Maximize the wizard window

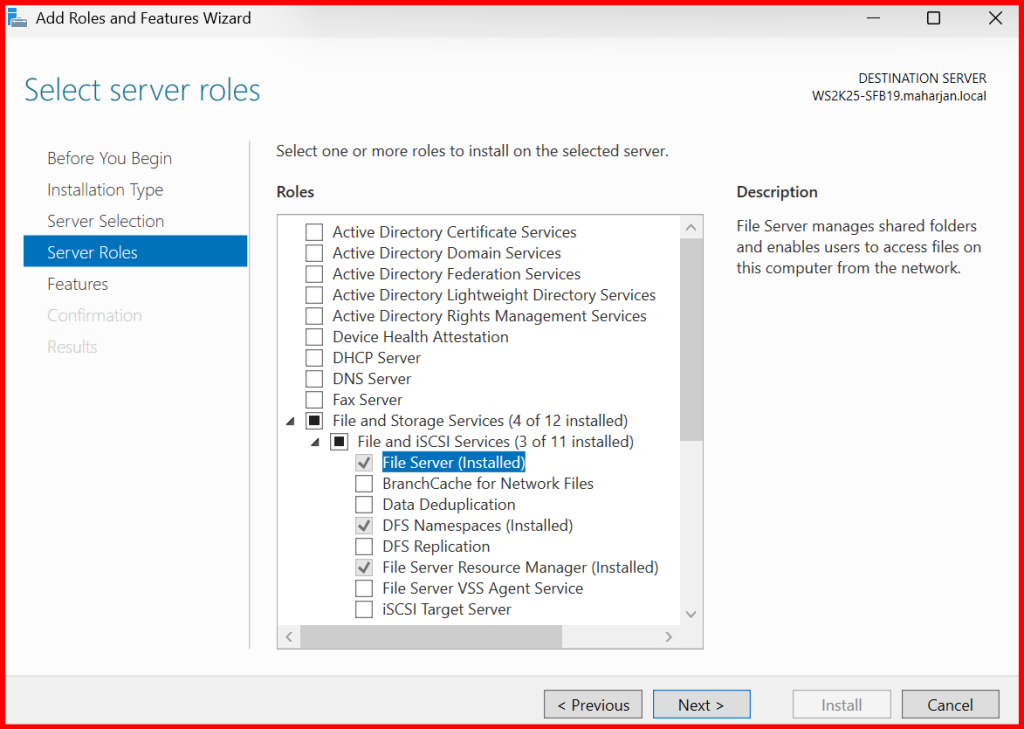933,18
